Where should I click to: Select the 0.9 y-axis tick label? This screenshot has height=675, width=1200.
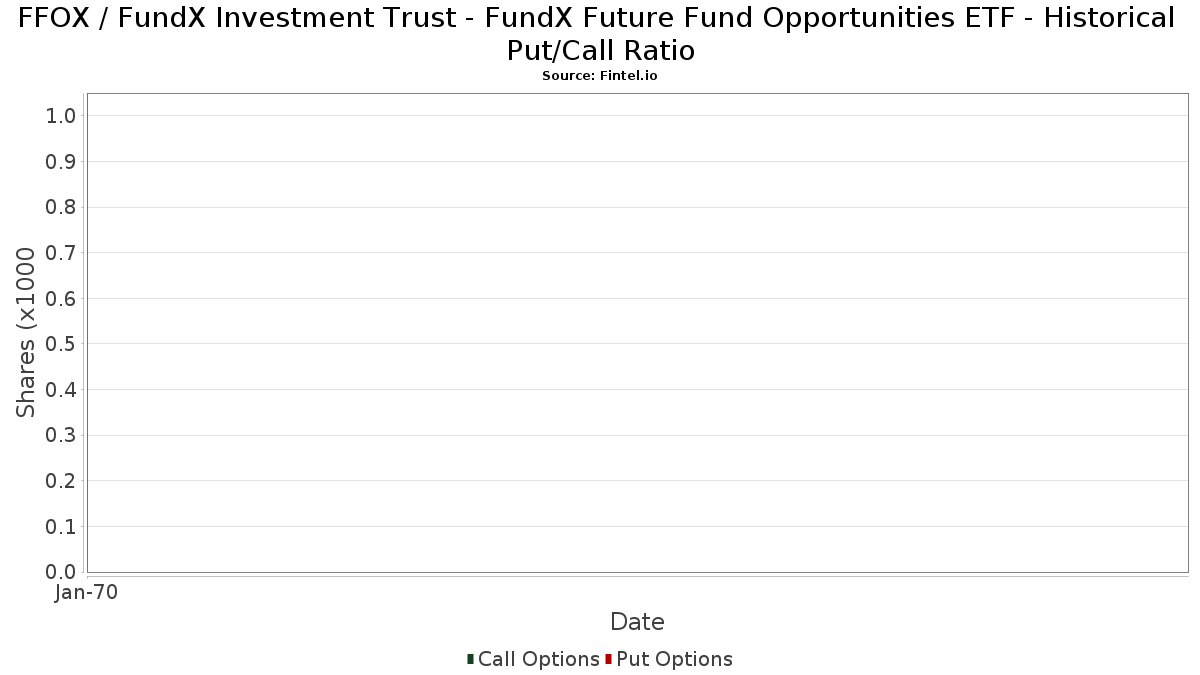(61, 162)
